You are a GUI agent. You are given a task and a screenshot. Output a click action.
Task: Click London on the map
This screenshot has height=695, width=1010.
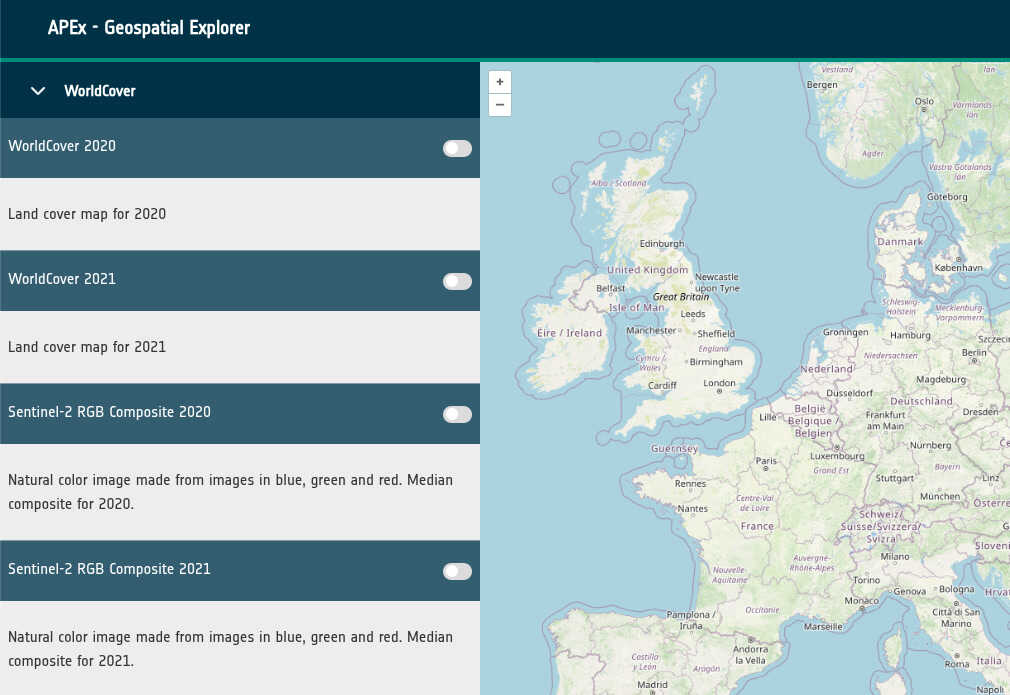[x=719, y=383]
